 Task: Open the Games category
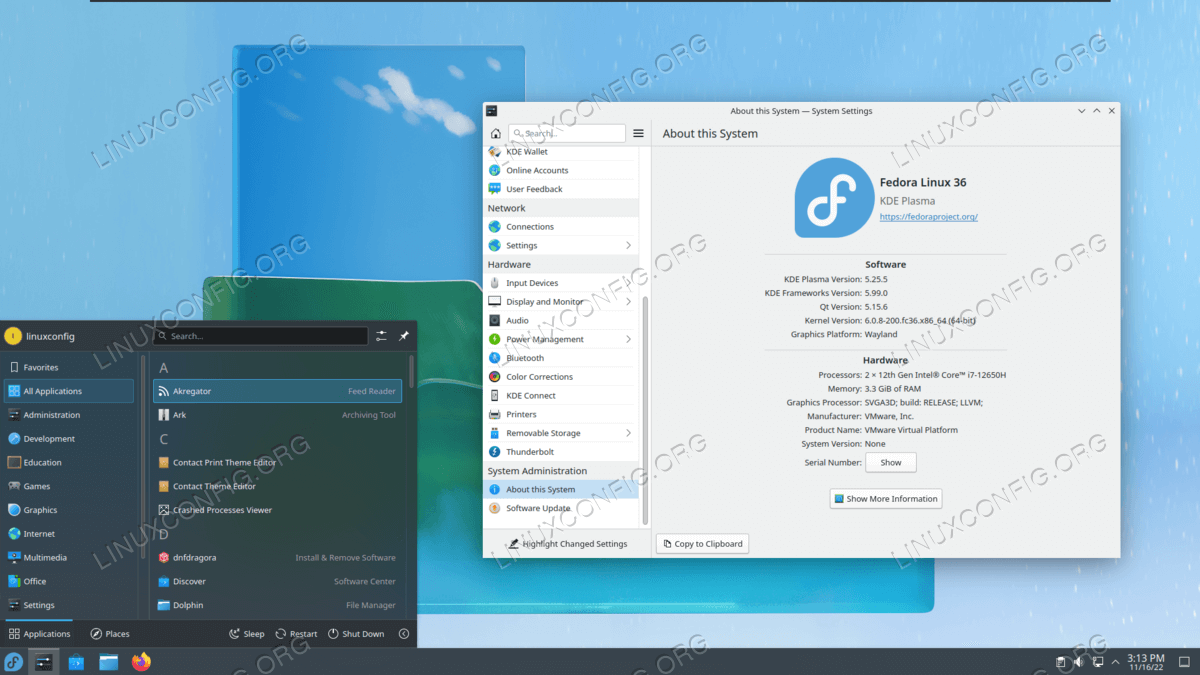[69, 486]
